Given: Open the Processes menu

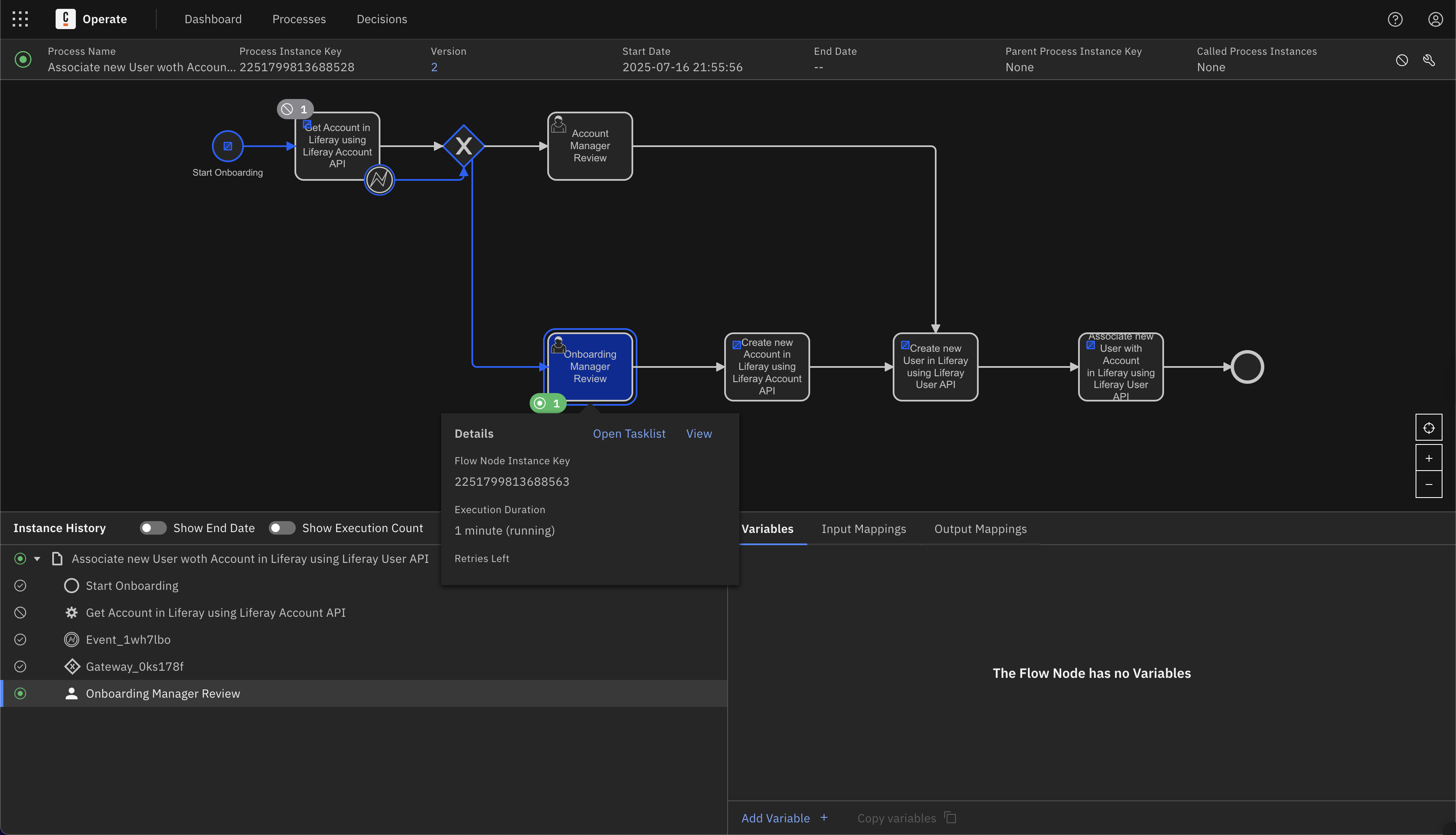Looking at the screenshot, I should pyautogui.click(x=299, y=19).
